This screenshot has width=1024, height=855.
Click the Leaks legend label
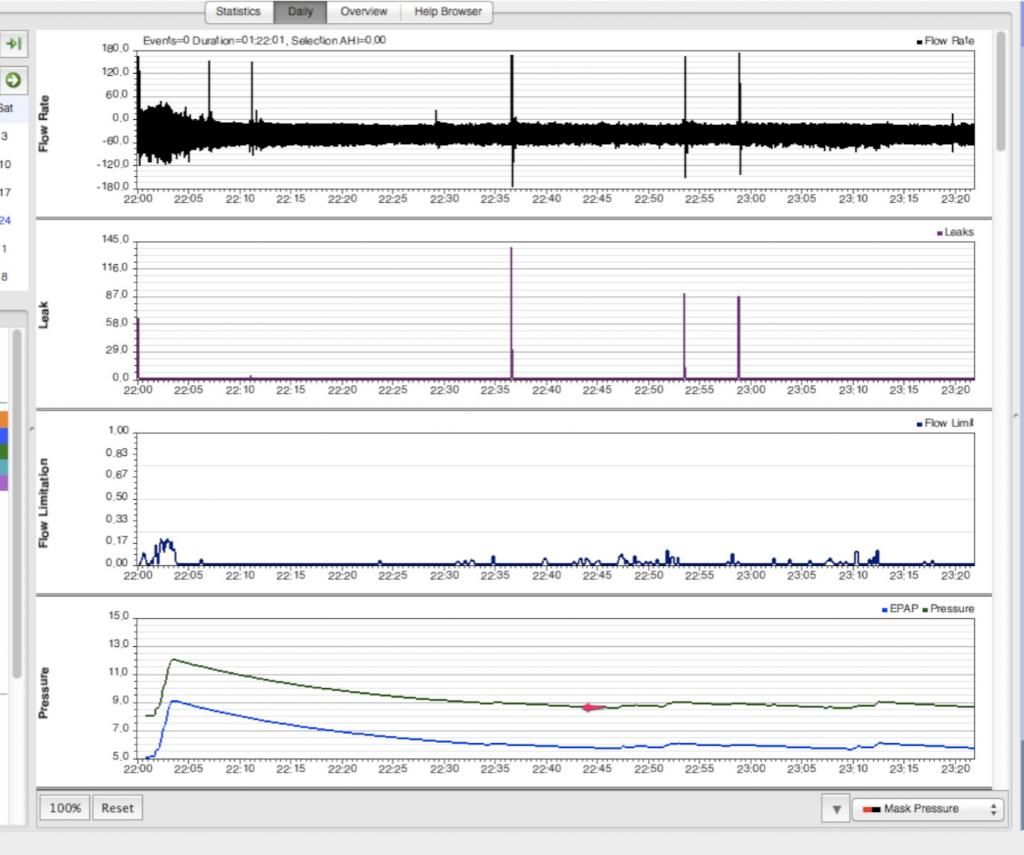[955, 233]
